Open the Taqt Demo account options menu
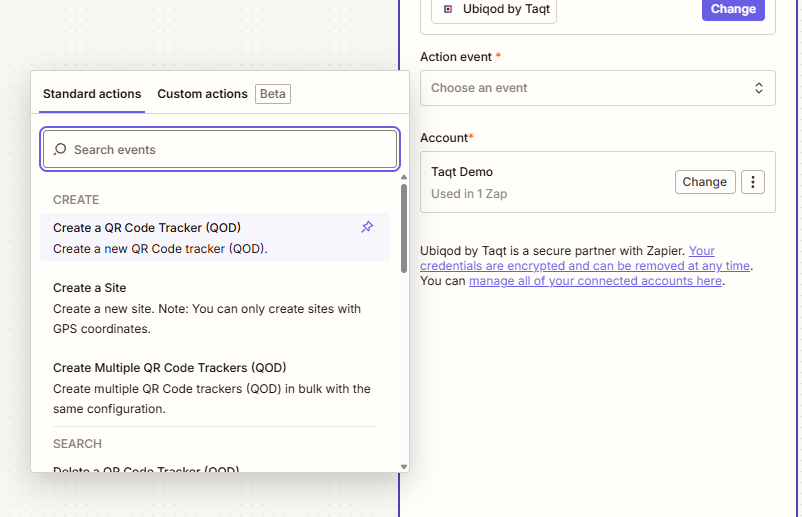This screenshot has width=802, height=517. point(753,182)
